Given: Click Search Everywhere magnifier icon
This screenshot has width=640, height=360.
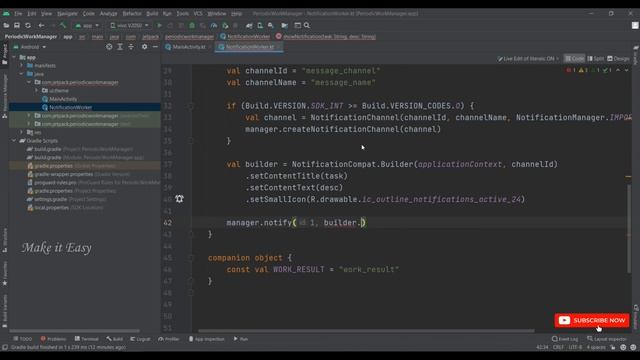Looking at the screenshot, I should tap(307, 25).
